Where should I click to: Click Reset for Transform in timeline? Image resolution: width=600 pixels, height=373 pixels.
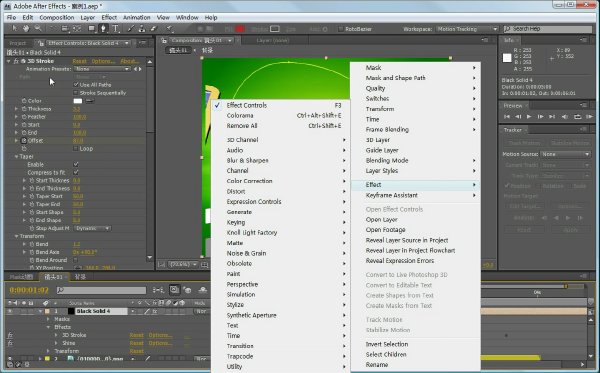(137, 351)
